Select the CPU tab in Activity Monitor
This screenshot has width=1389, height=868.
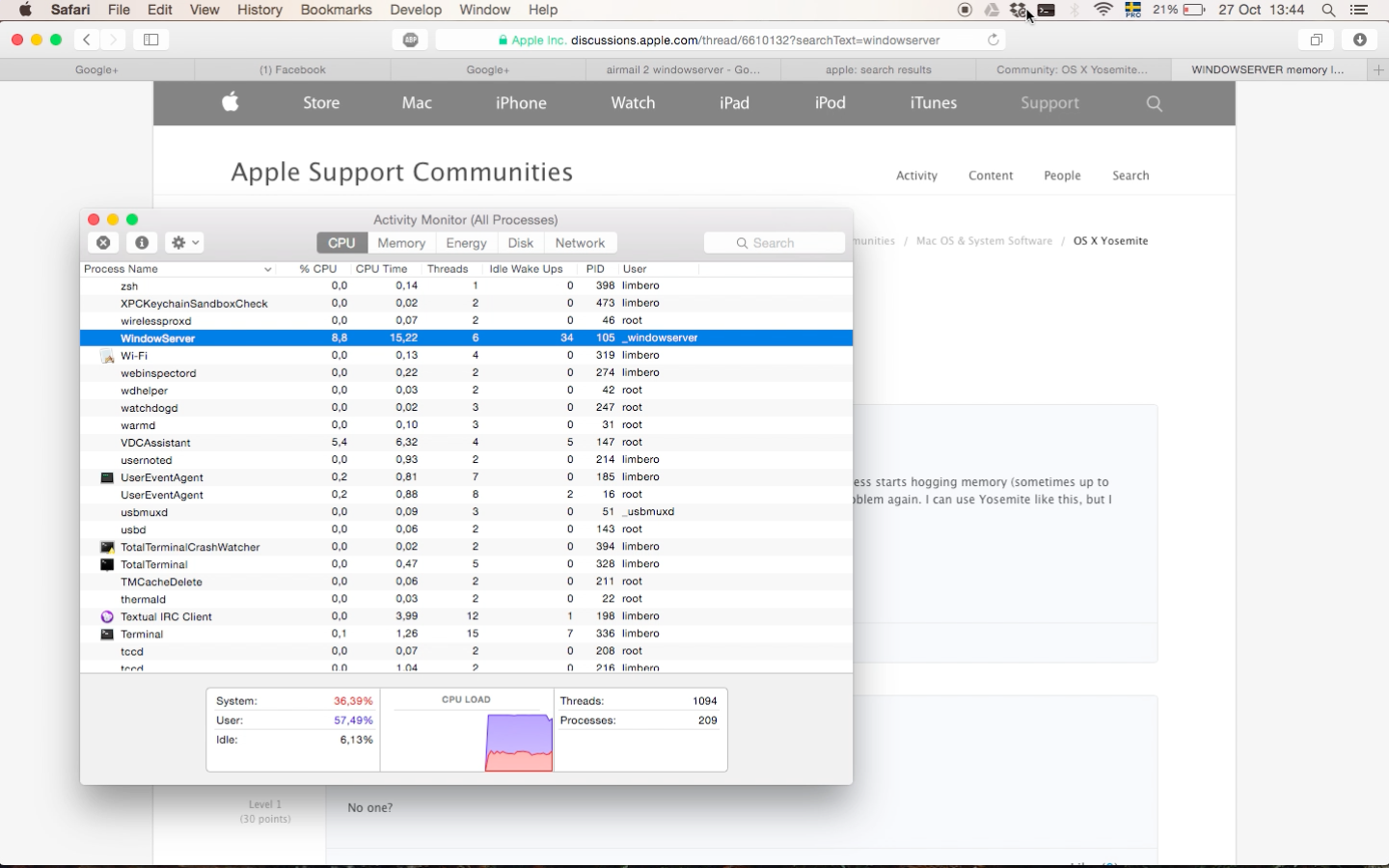pos(341,243)
